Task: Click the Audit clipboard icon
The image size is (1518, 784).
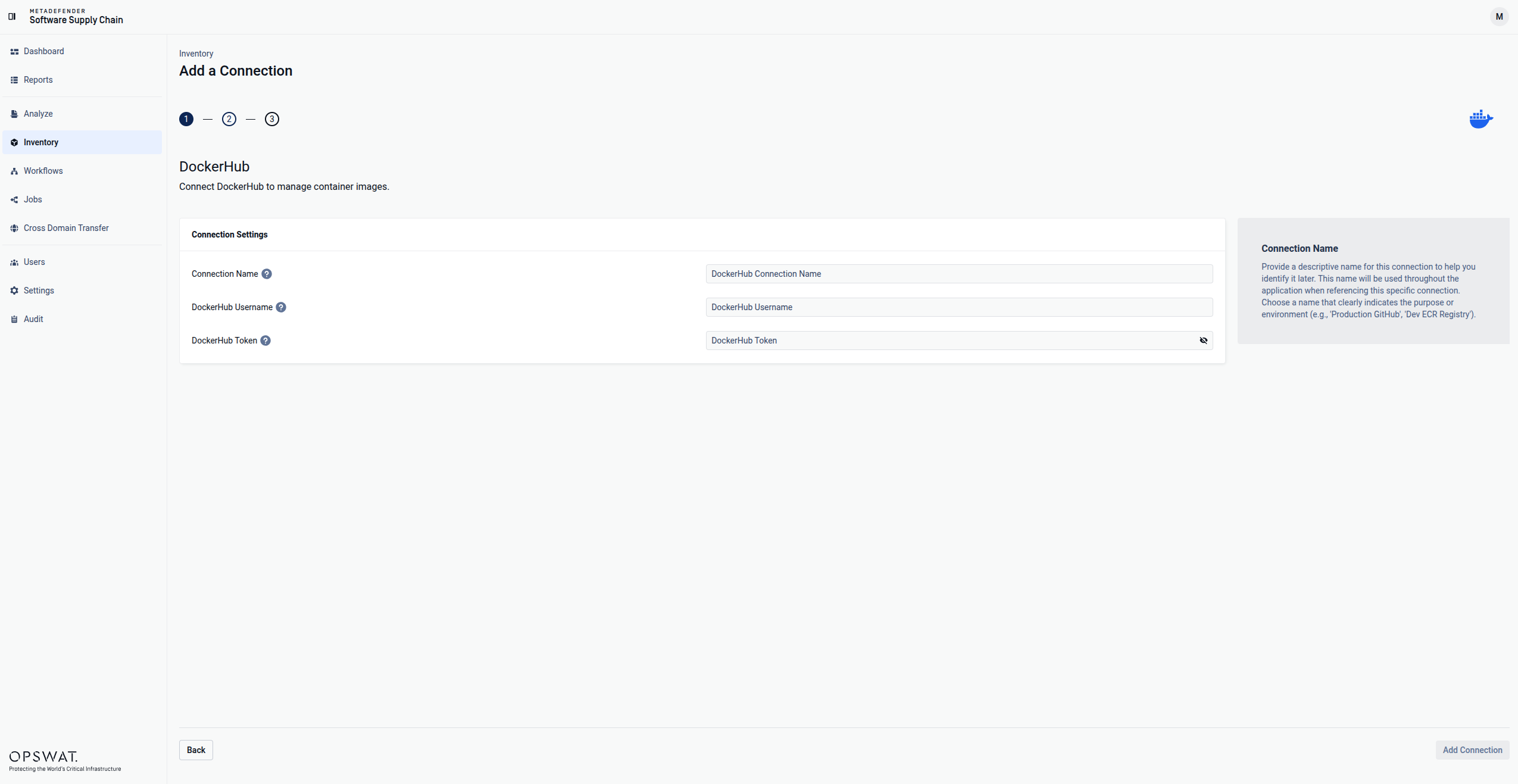Action: coord(14,320)
